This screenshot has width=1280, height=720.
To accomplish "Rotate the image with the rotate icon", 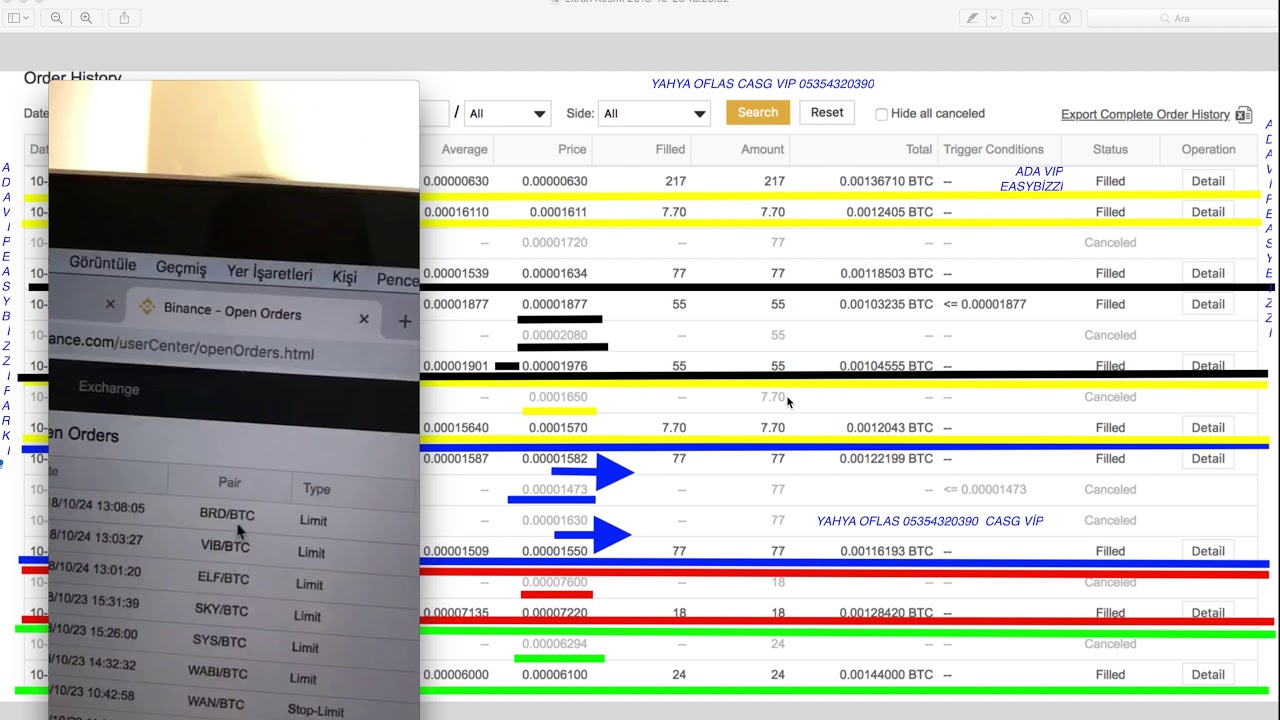I will click(1027, 18).
